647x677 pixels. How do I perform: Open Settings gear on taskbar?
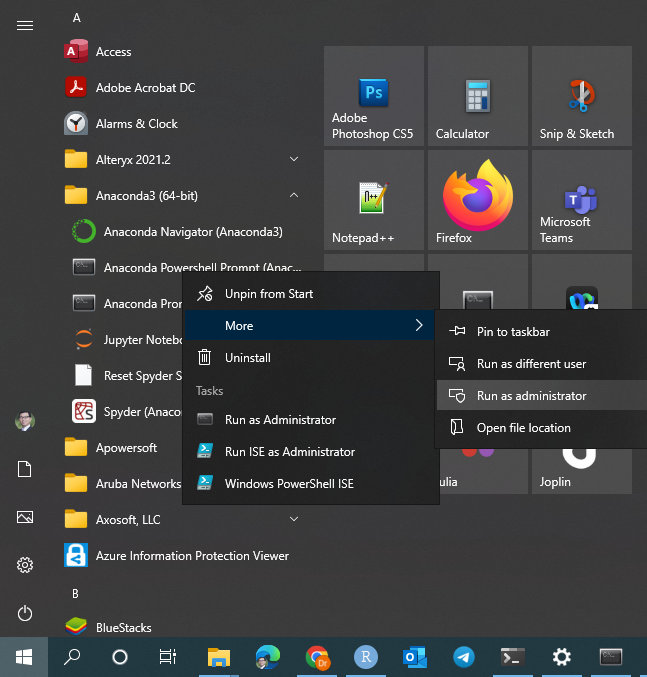pos(562,657)
